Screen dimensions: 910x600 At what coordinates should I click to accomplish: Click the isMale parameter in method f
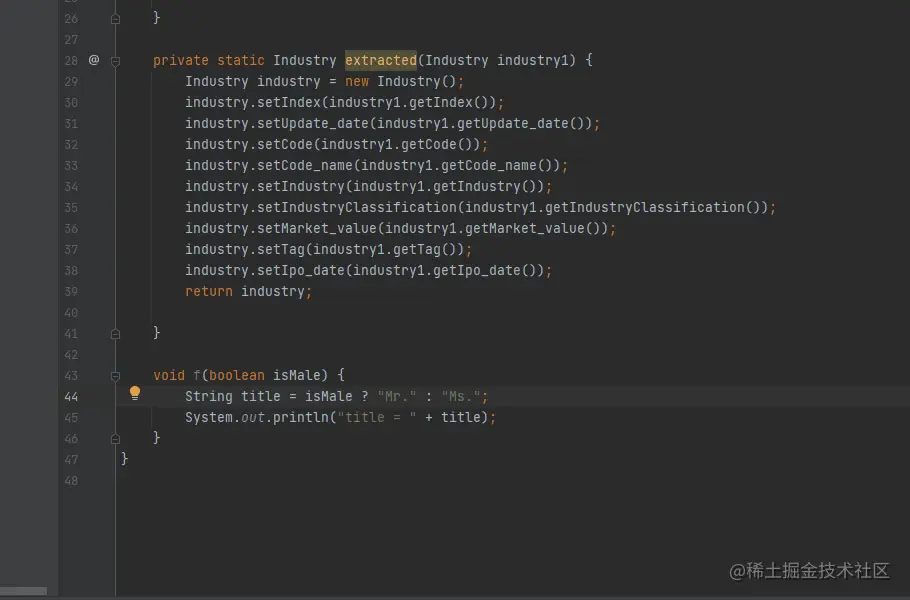pyautogui.click(x=296, y=375)
